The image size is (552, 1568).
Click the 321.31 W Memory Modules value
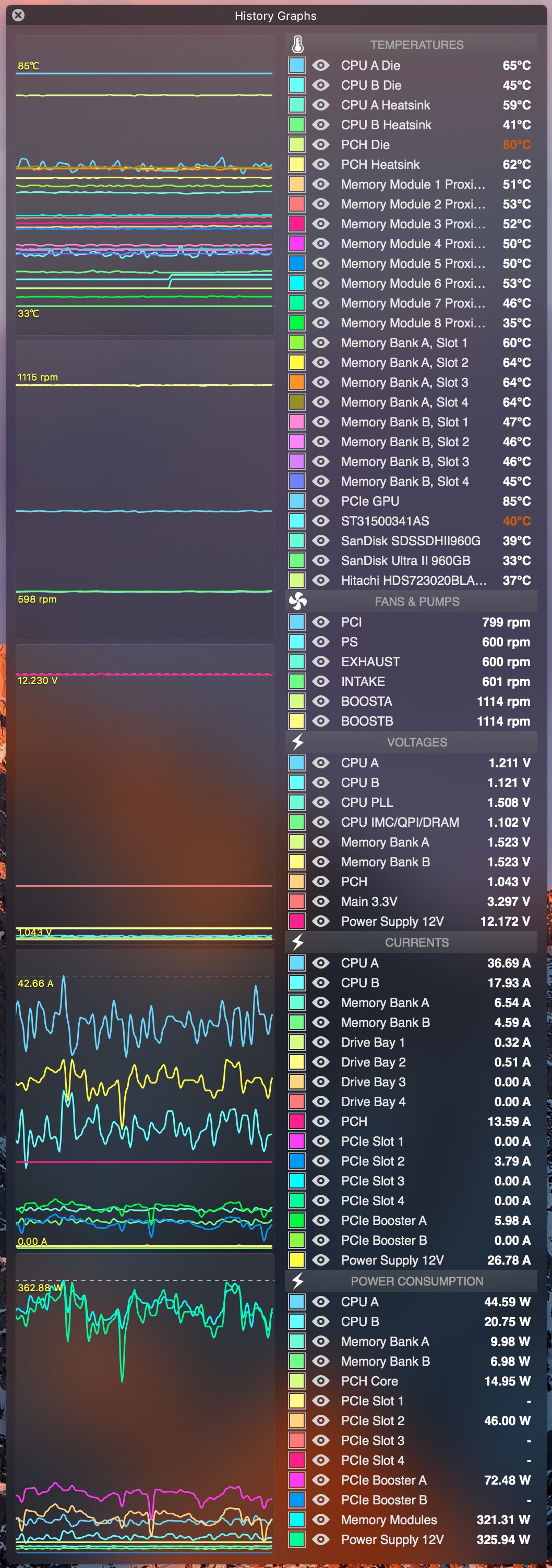pyautogui.click(x=503, y=1520)
